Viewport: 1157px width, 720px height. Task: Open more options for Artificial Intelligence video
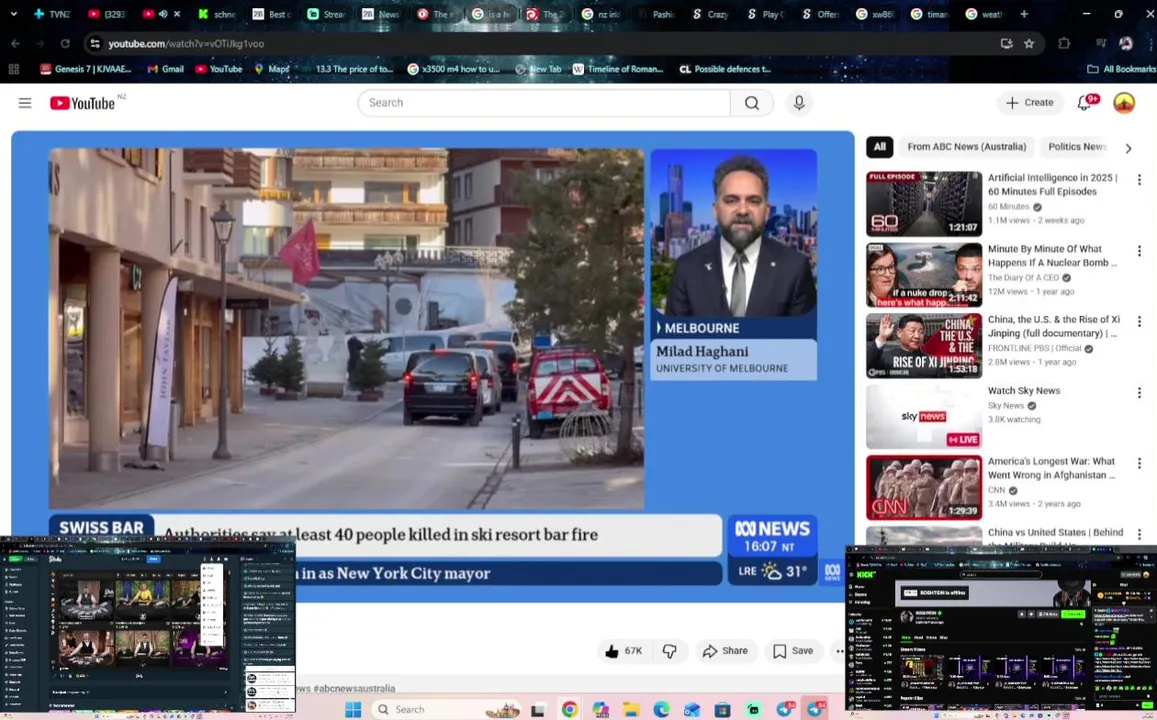[1139, 180]
